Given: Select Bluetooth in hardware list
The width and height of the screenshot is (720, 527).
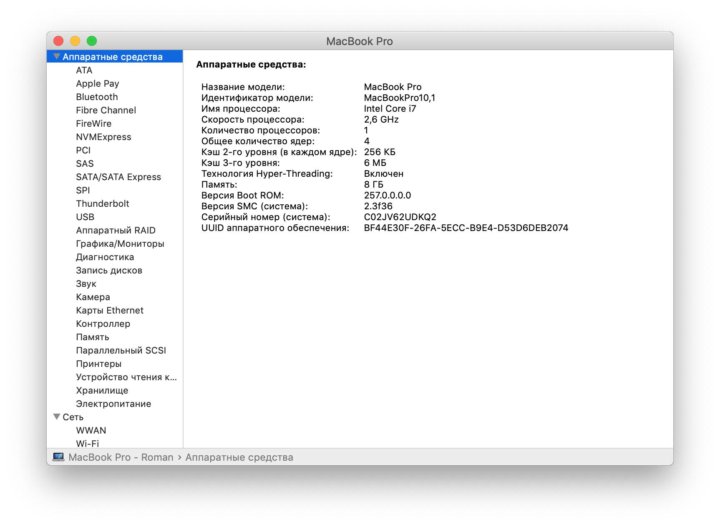Looking at the screenshot, I should [x=96, y=97].
